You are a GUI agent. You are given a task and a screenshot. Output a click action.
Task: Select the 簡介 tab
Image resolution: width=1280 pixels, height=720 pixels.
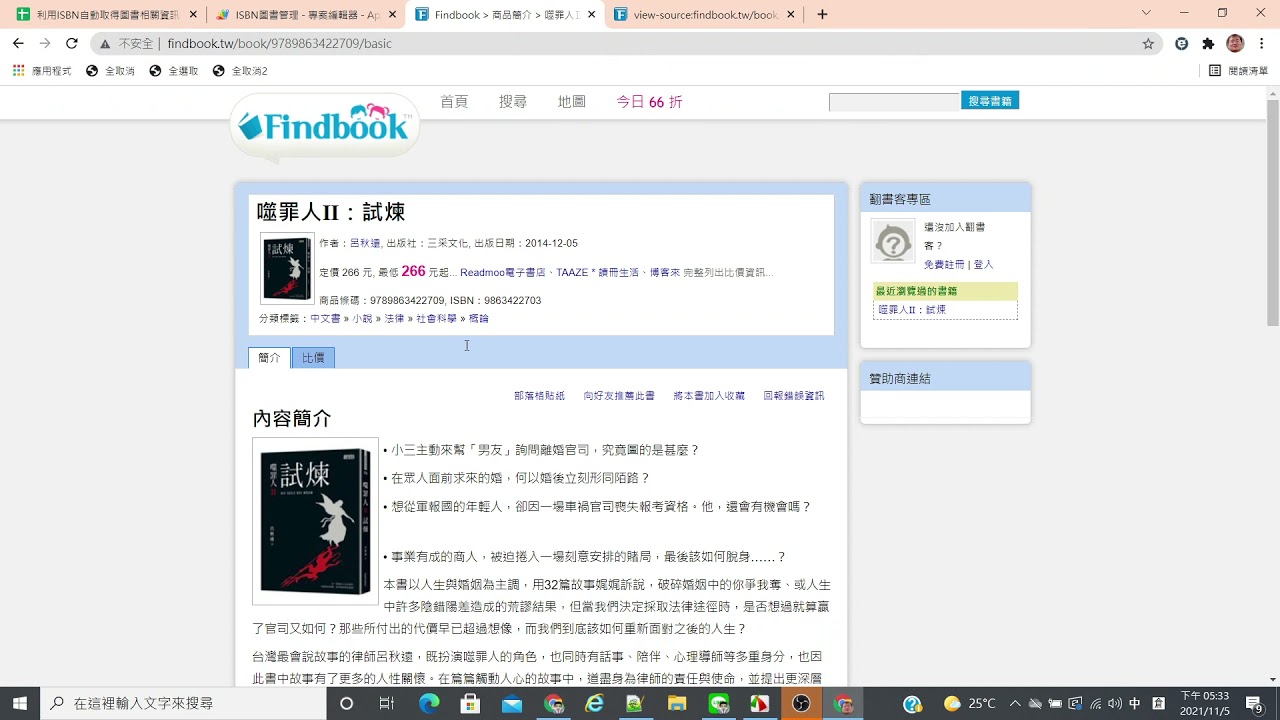pos(269,358)
